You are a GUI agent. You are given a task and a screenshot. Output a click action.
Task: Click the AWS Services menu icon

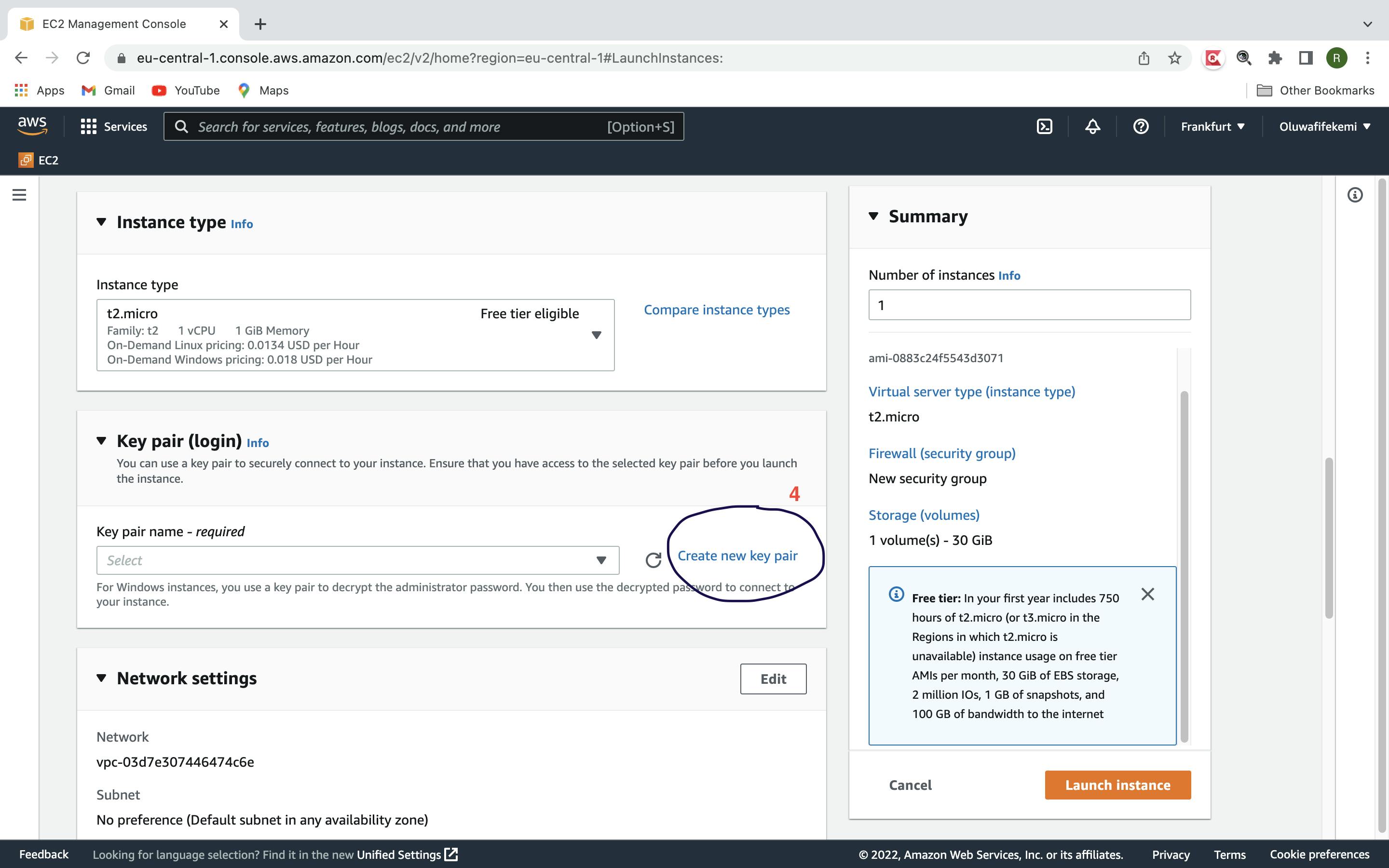point(88,126)
